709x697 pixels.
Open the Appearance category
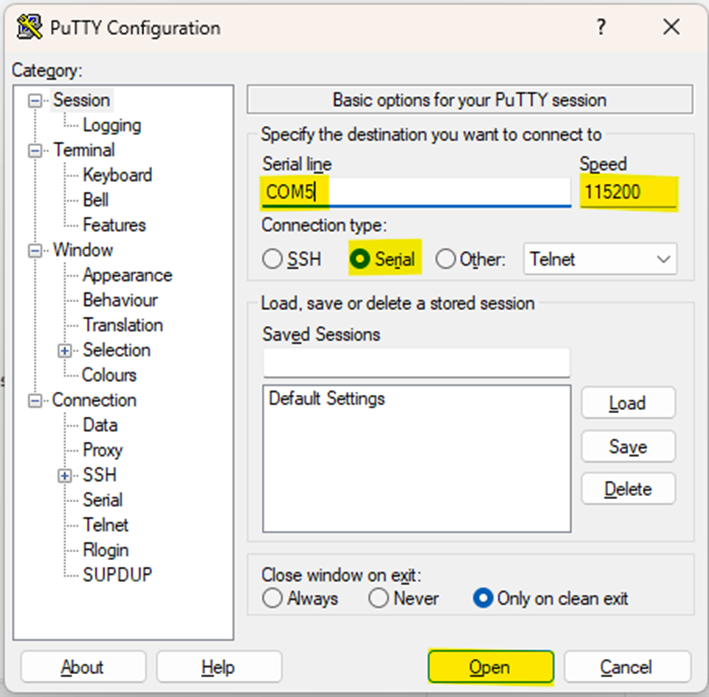pyautogui.click(x=128, y=275)
